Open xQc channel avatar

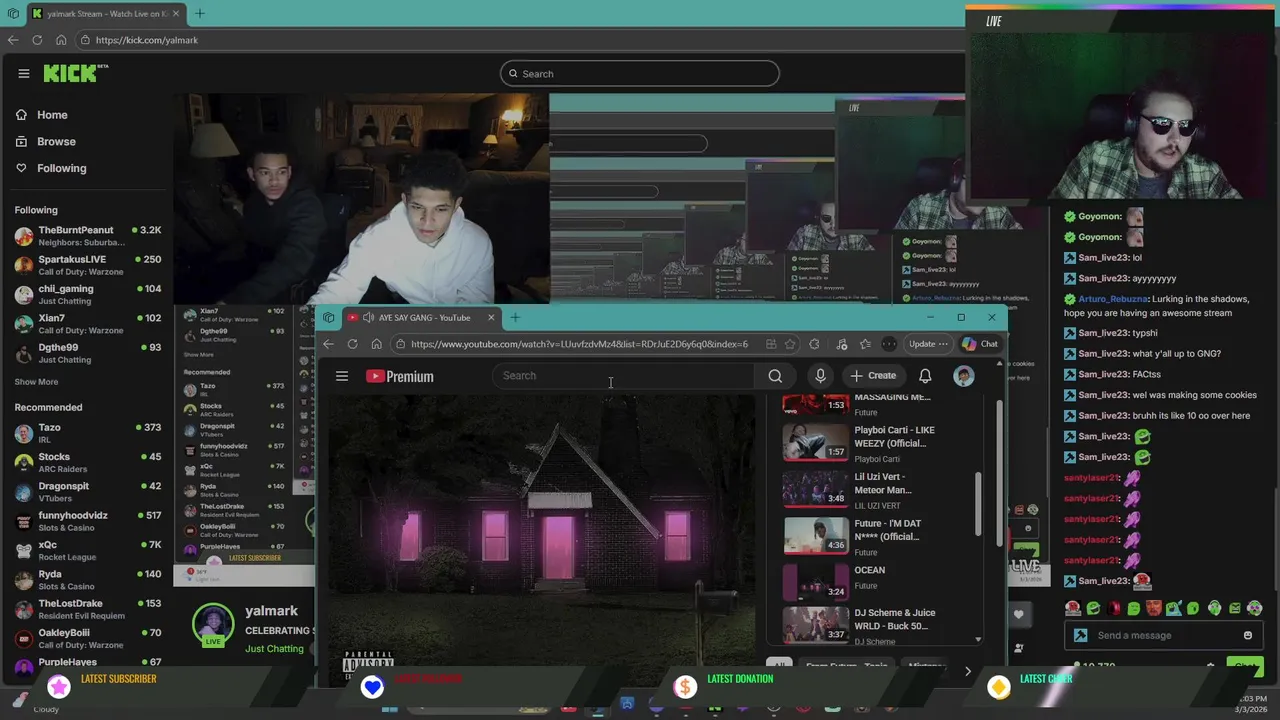point(24,551)
